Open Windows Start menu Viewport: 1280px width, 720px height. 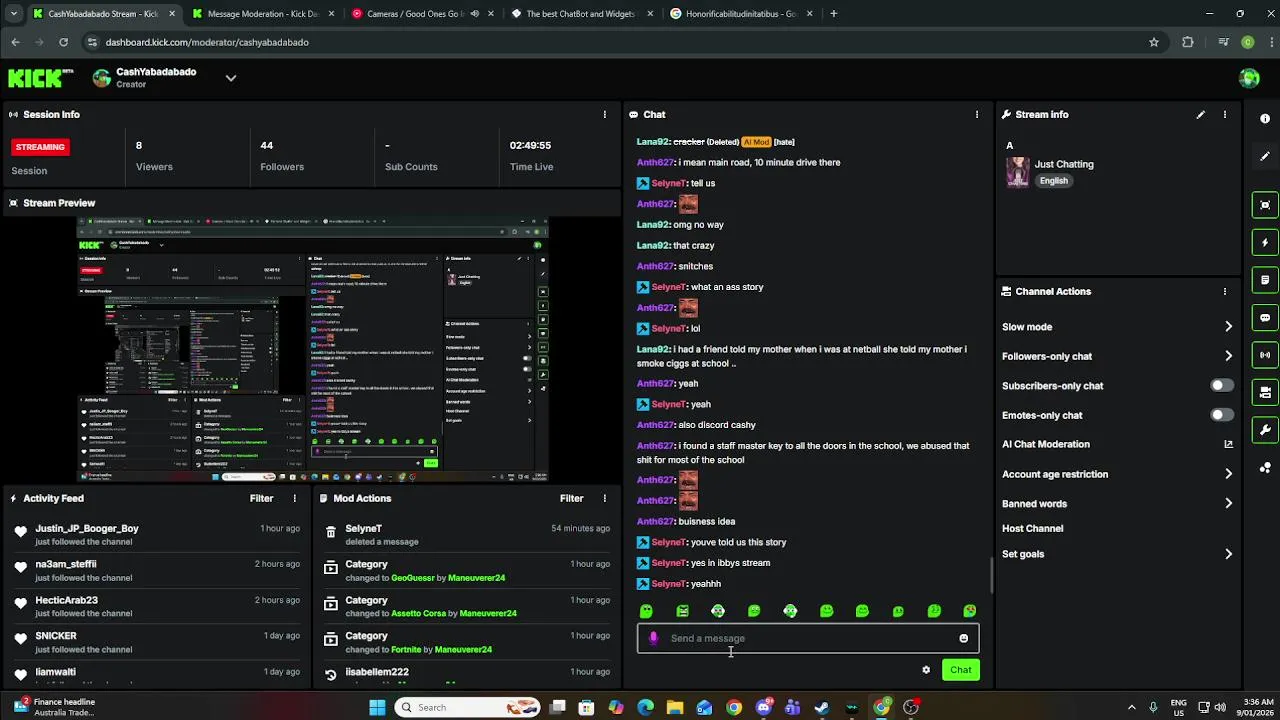pos(377,707)
